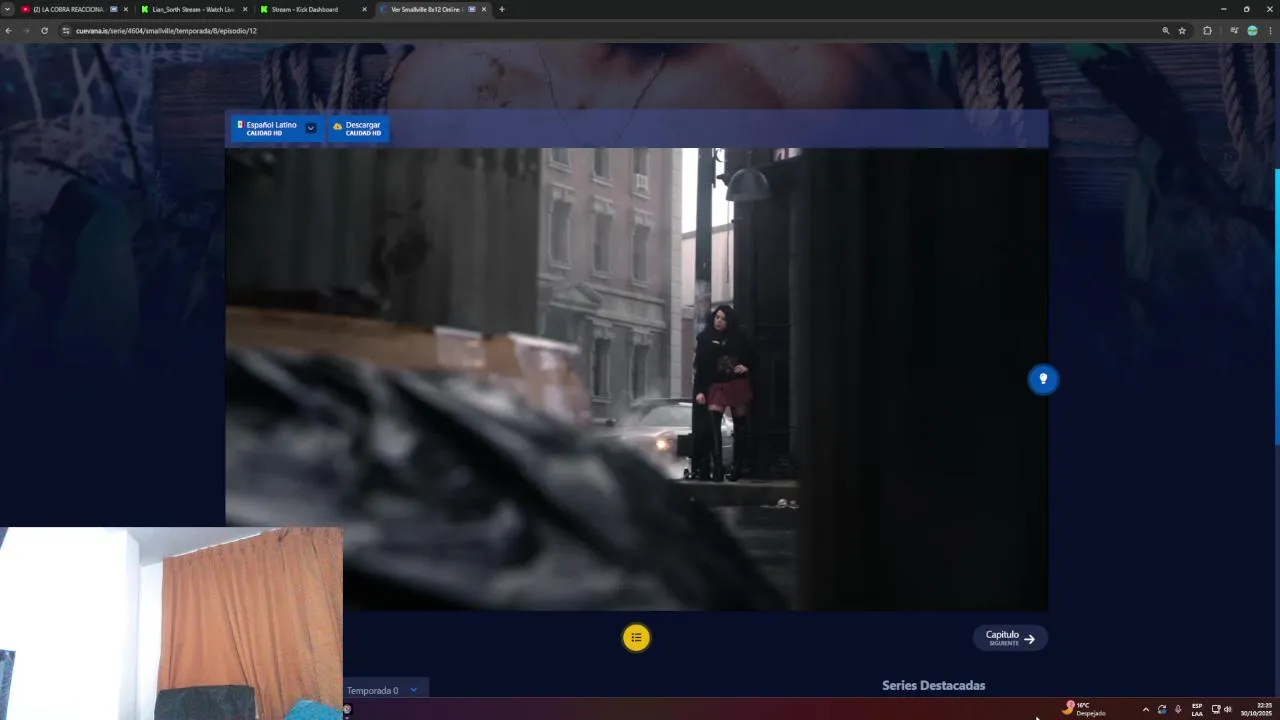Open the yellow episode list button

click(x=636, y=637)
